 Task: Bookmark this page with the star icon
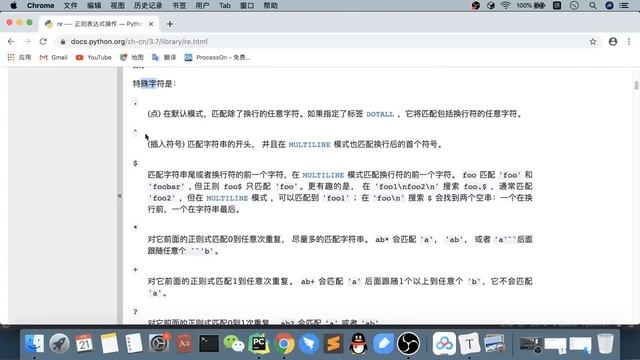[x=593, y=42]
